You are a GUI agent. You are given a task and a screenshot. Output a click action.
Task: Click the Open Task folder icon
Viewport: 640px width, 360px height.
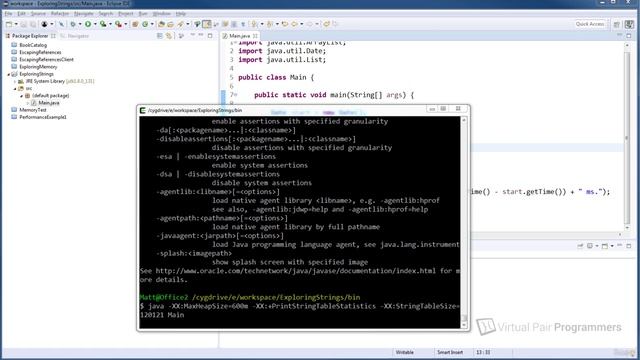[x=170, y=24]
